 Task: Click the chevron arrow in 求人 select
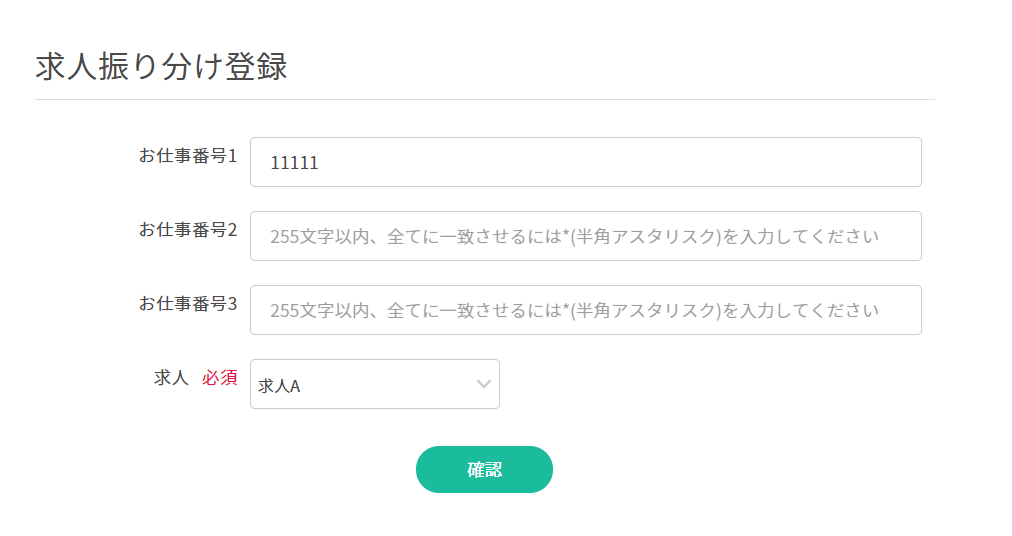[x=484, y=384]
